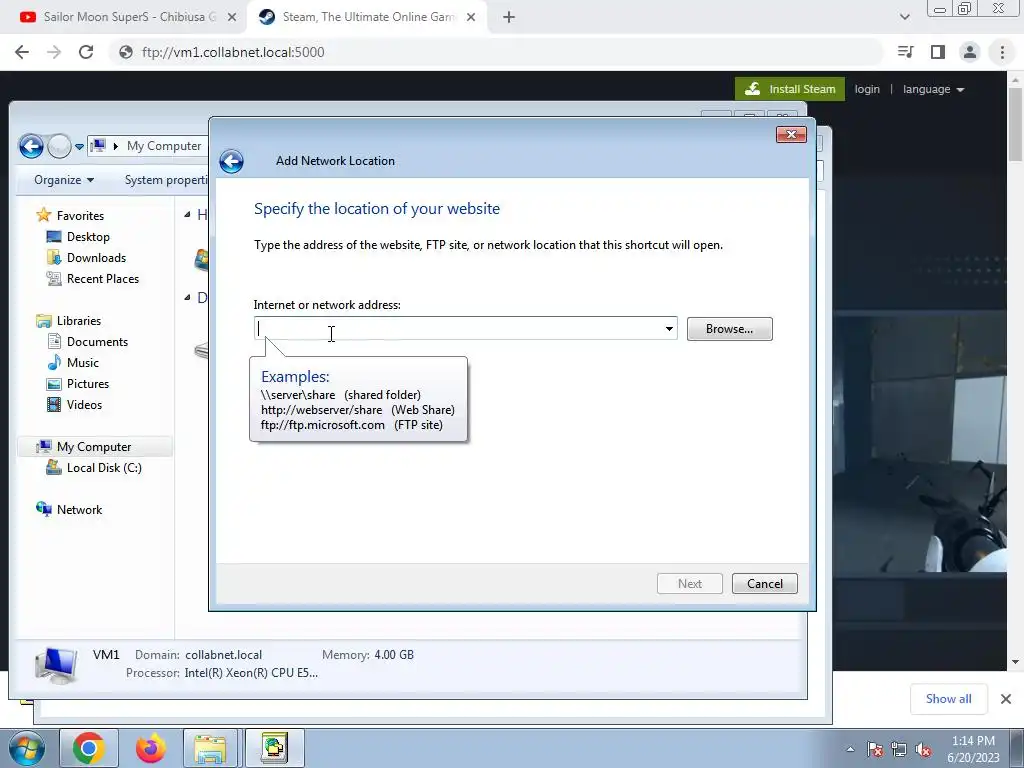Open Videos library in sidebar
This screenshot has width=1024, height=768.
pos(84,404)
